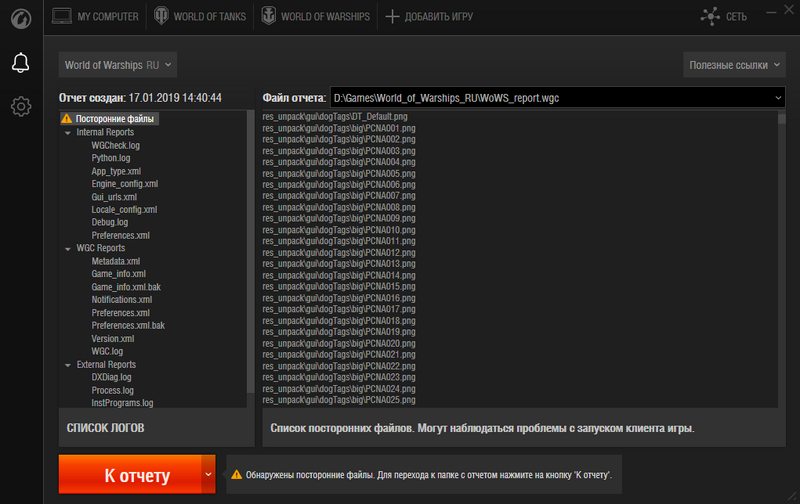Click the My Computer monitor icon
This screenshot has height=504, width=800.
tap(62, 17)
